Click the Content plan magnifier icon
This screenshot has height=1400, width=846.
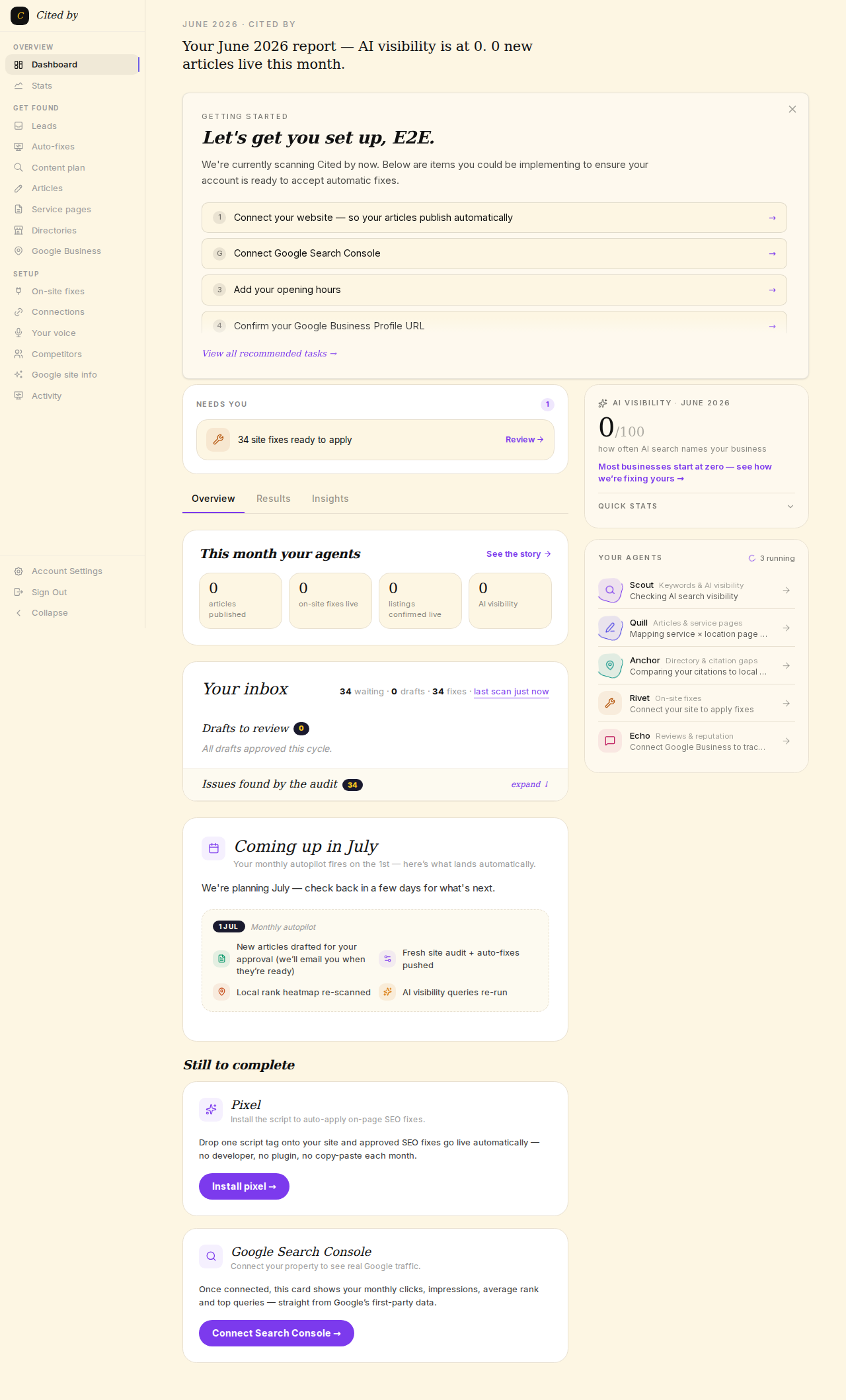click(19, 168)
